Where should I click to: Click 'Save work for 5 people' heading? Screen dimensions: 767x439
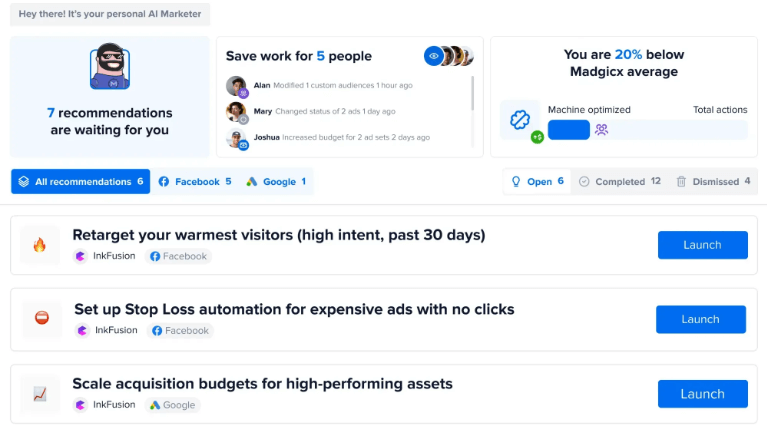tap(298, 56)
